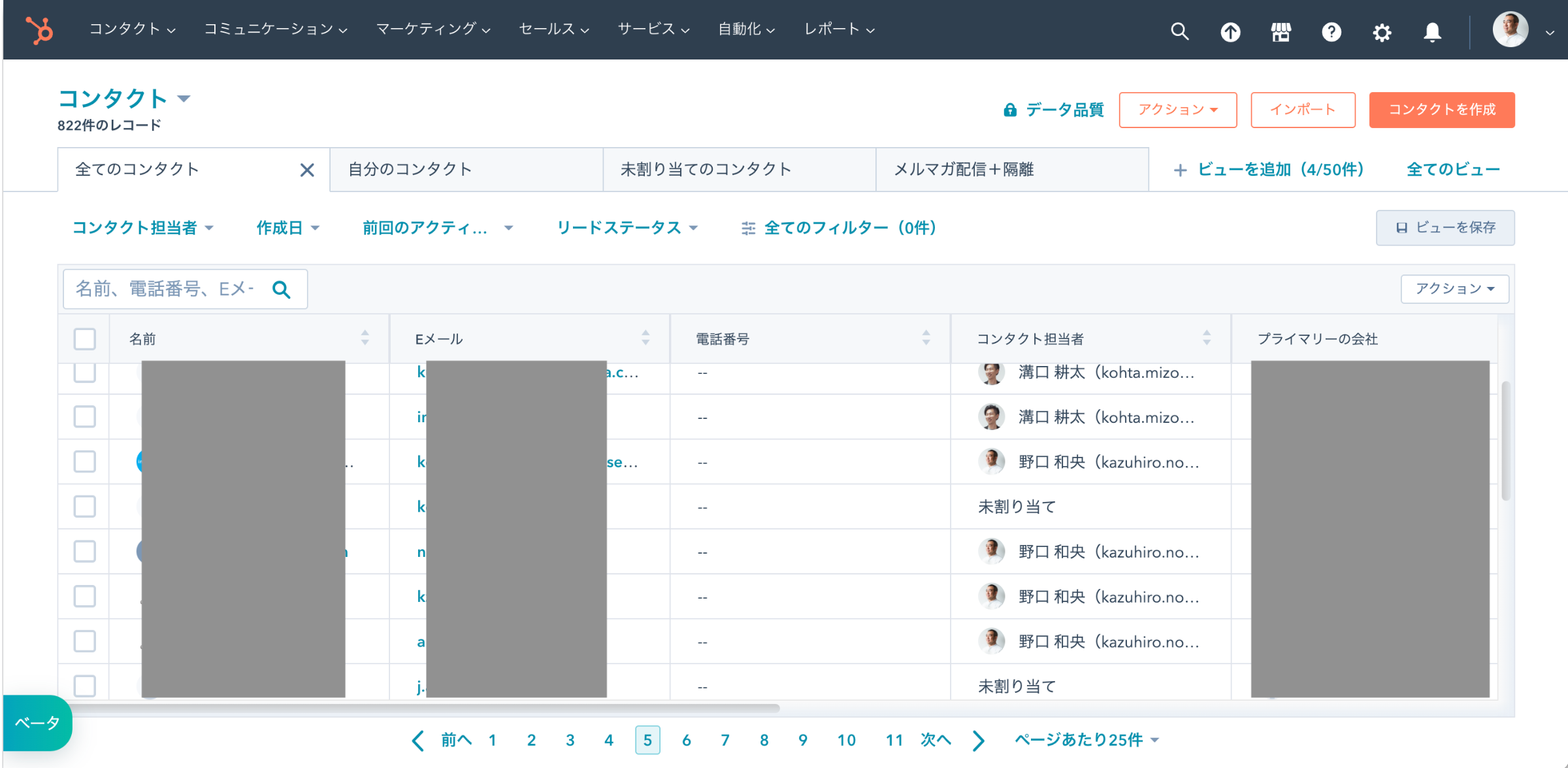This screenshot has height=768, width=1568.
Task: Click the ビューを保存 button
Action: coord(1445,227)
